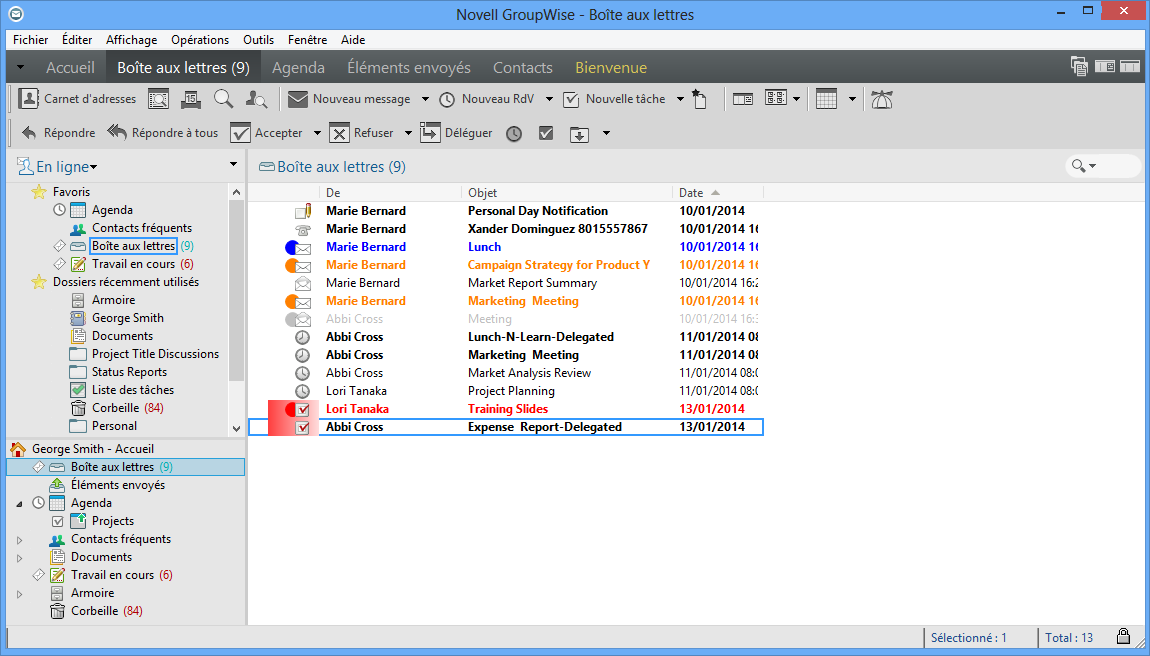The width and height of the screenshot is (1150, 656).
Task: Select Project Title Discussions folder
Action: pos(155,354)
